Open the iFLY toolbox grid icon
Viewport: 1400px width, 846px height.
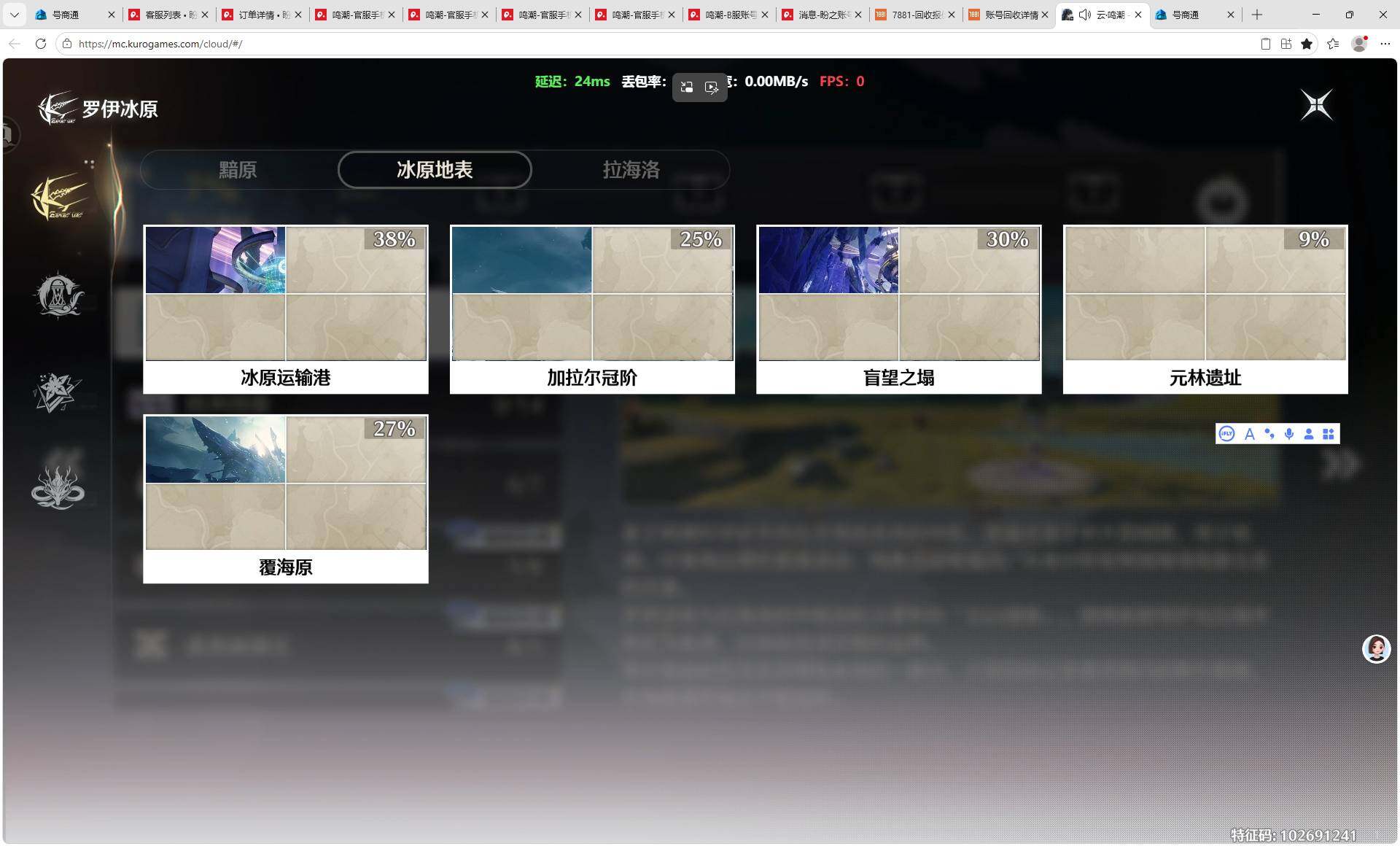click(1329, 434)
